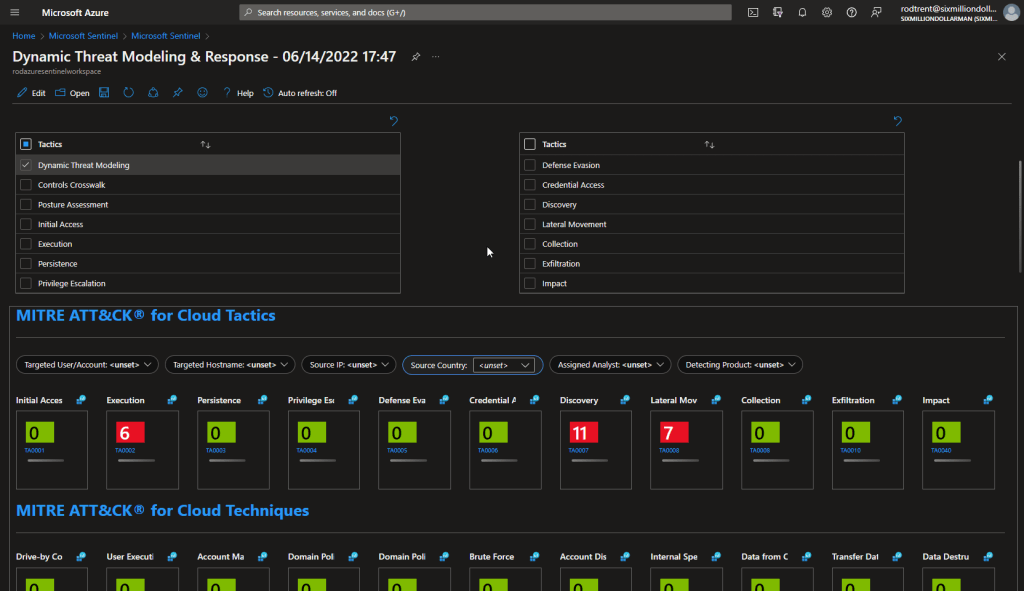Check the Exfiltration checkbox

[x=530, y=264]
